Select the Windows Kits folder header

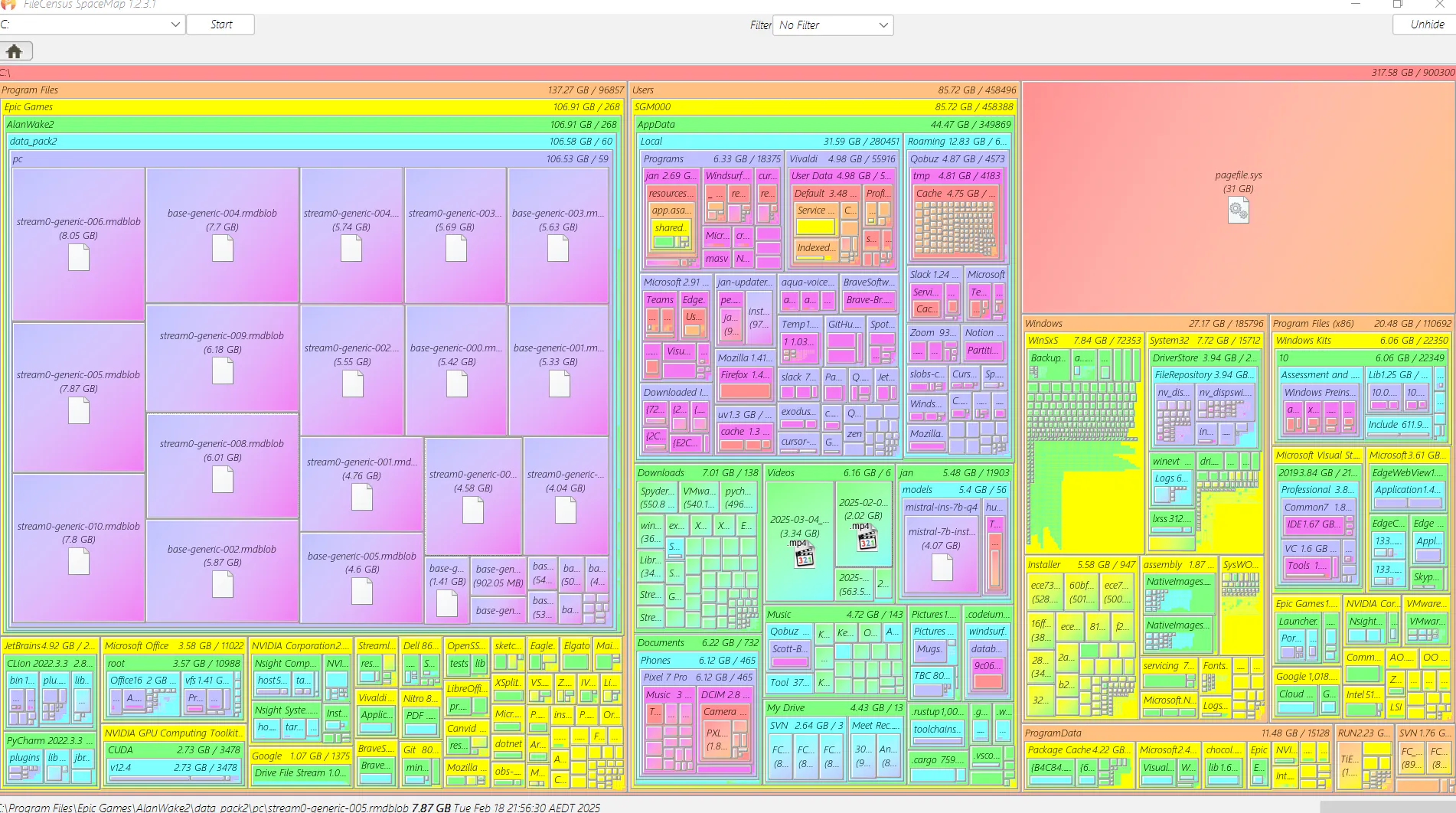pos(1362,340)
